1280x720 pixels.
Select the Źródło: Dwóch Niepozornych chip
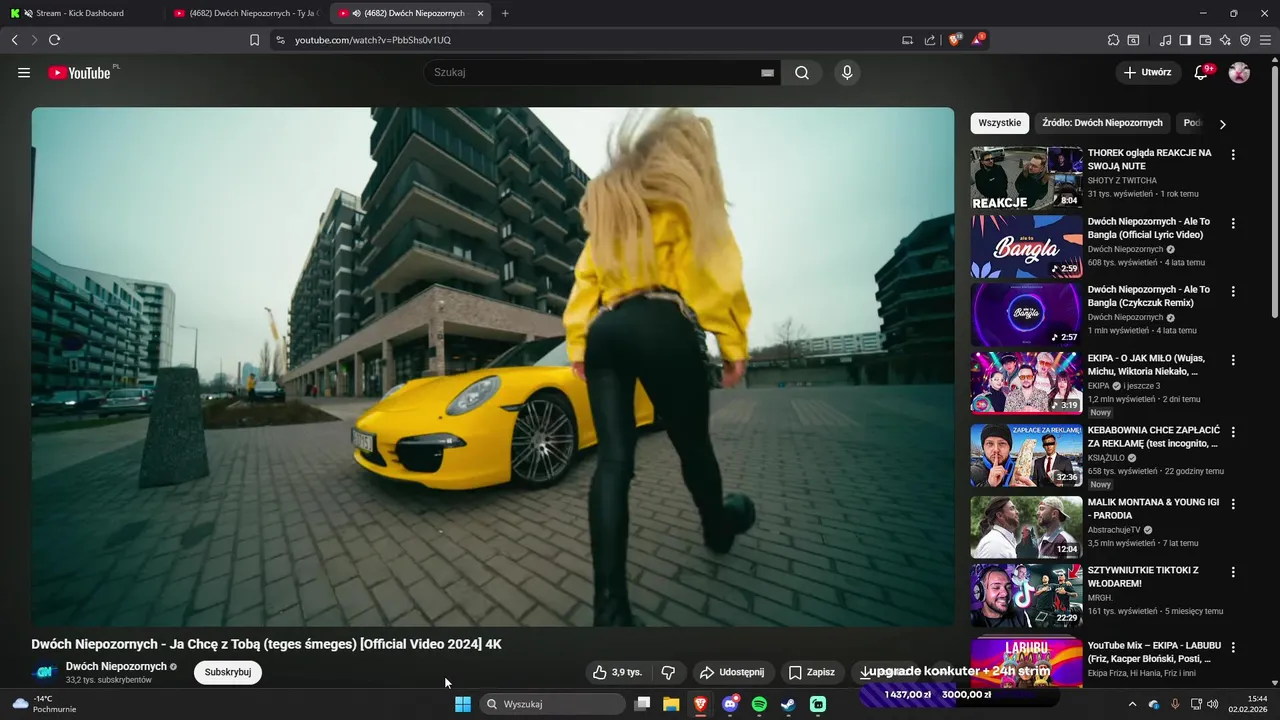[1102, 123]
